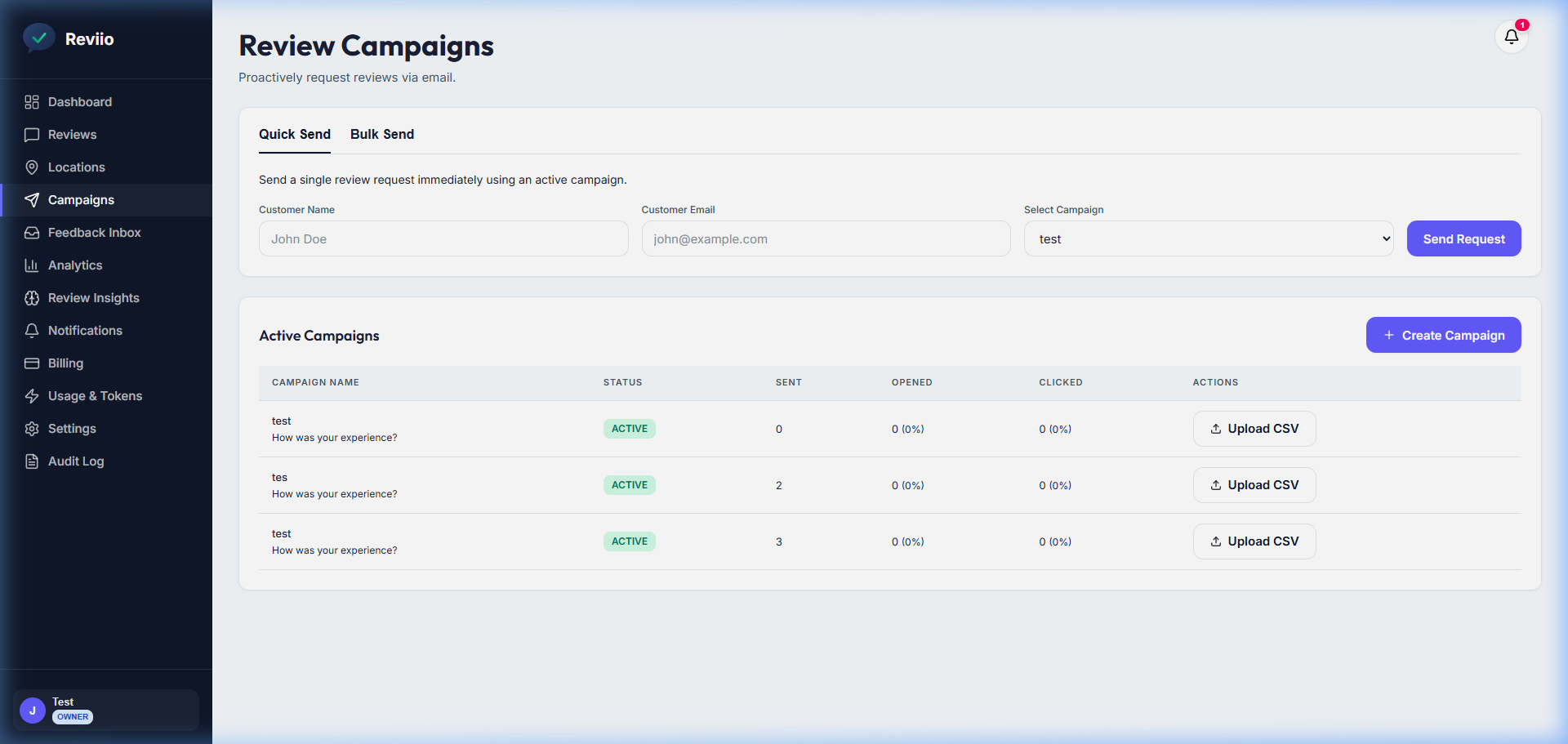Open the Dashboard menu item
The width and height of the screenshot is (1568, 744).
tap(106, 102)
